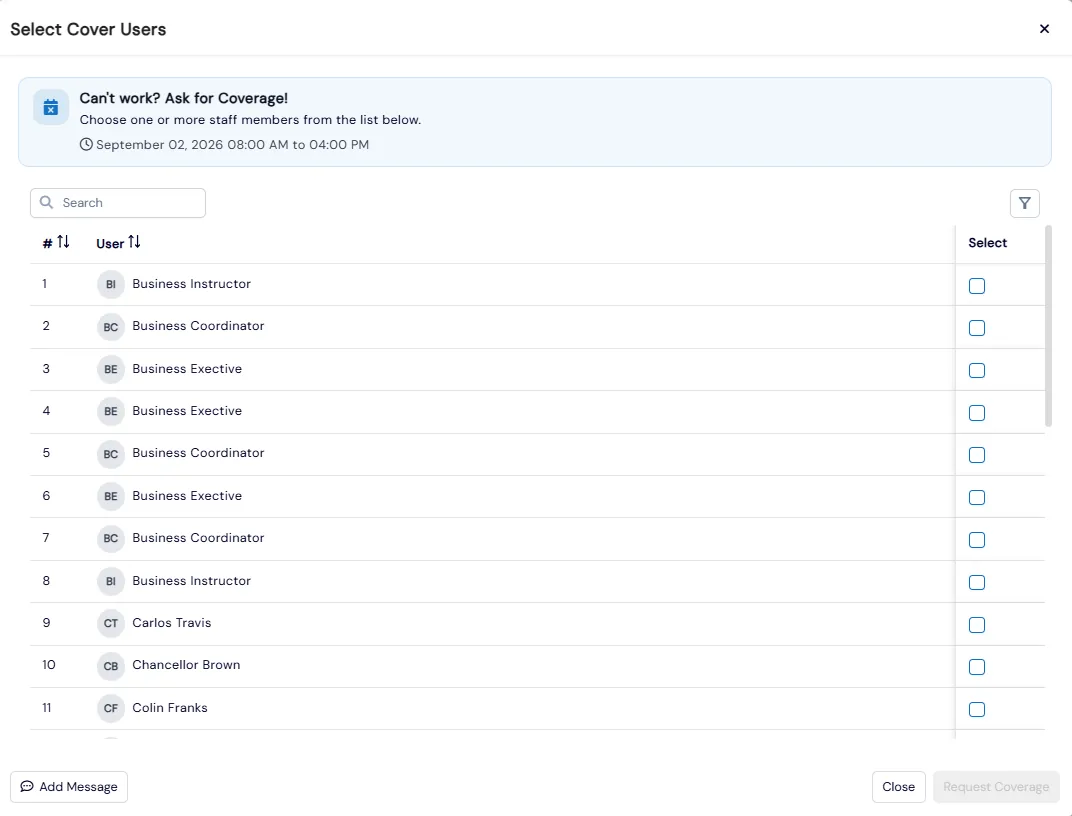This screenshot has height=816, width=1072.
Task: Click the vertical scrollbar of the user list
Action: pos(1048,326)
